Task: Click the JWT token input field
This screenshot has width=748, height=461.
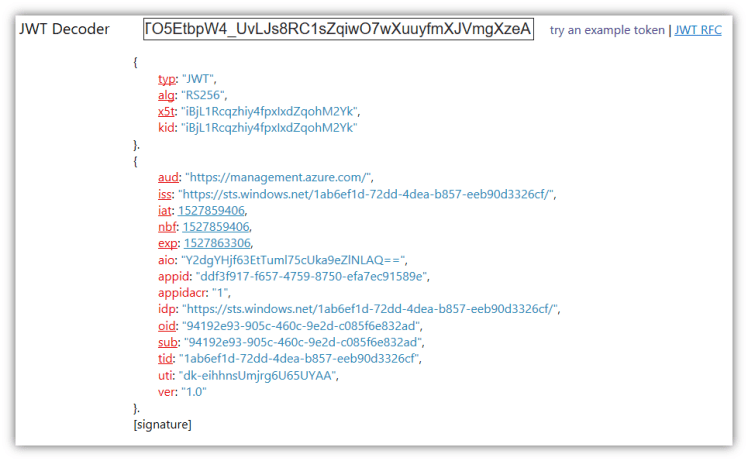Action: click(338, 30)
